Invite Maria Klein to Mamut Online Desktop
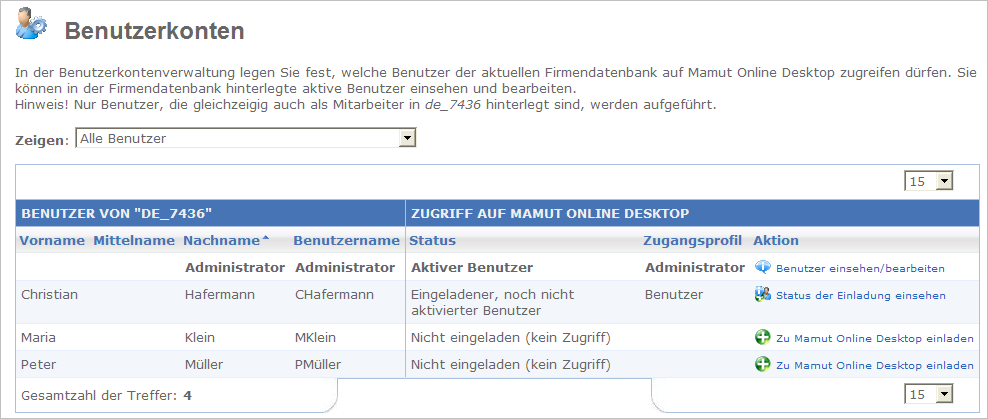Viewport: 988px width, 419px height. 875,338
